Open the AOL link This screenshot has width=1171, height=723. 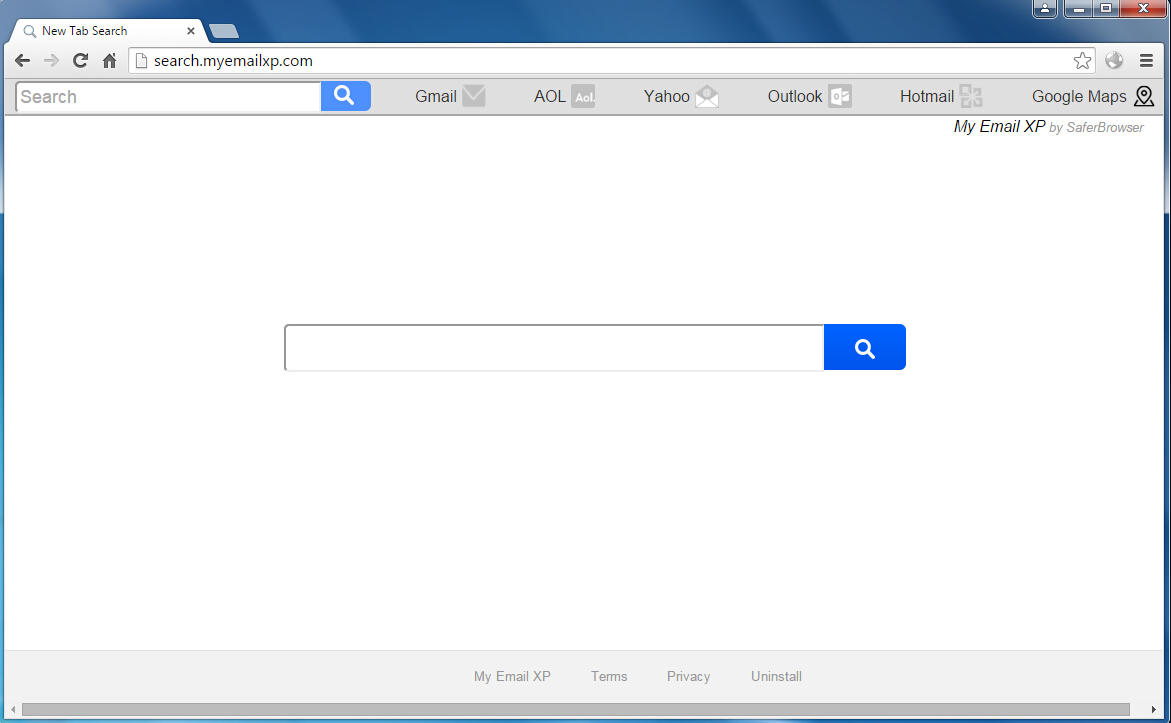(550, 96)
